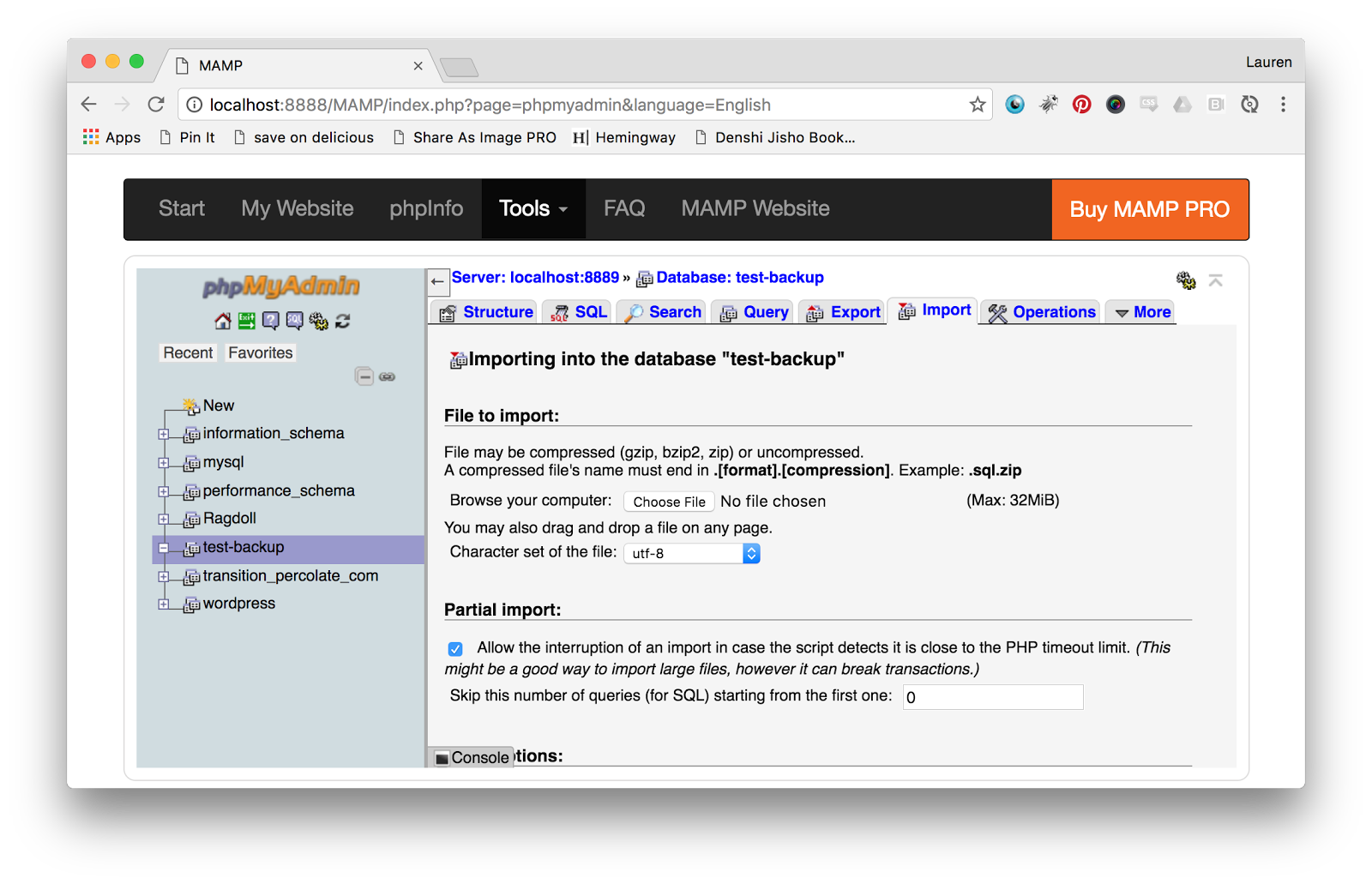This screenshot has height=884, width=1372.
Task: Expand the wordpress database node
Action: 163,604
